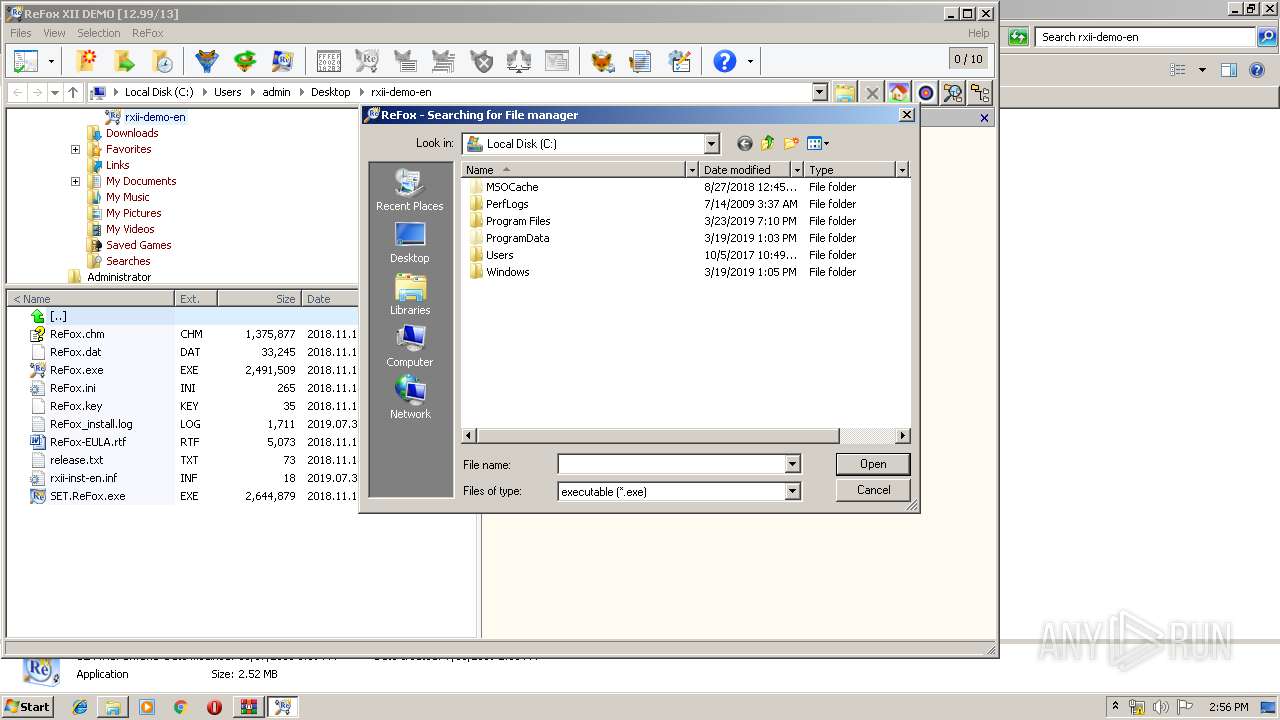Open Libraries in dialog sidebar

(409, 294)
